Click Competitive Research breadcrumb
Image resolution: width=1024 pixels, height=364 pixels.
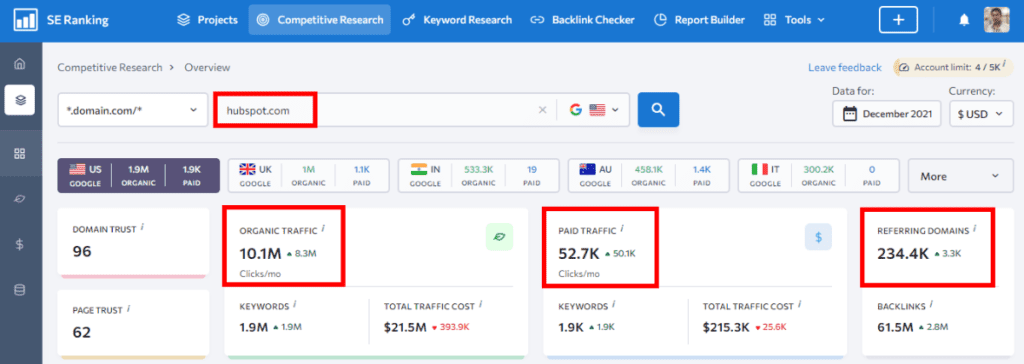click(x=110, y=67)
